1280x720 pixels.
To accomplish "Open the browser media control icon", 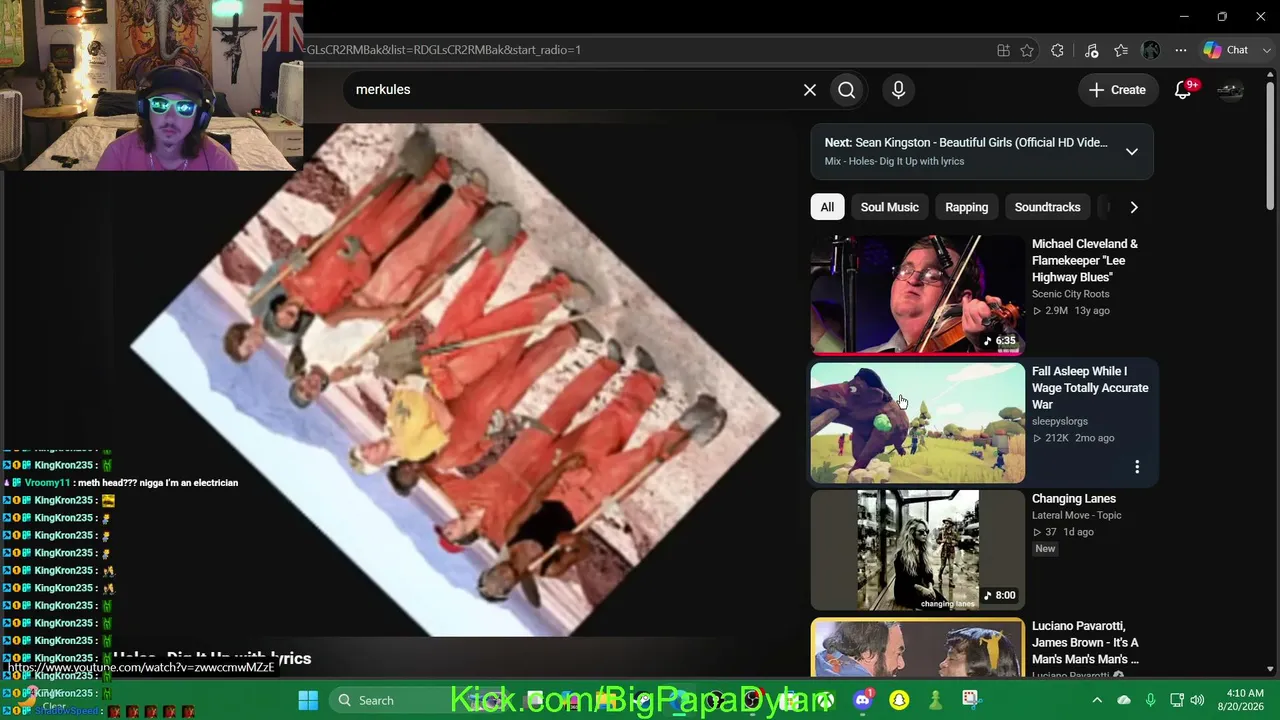I will pos(1091,50).
